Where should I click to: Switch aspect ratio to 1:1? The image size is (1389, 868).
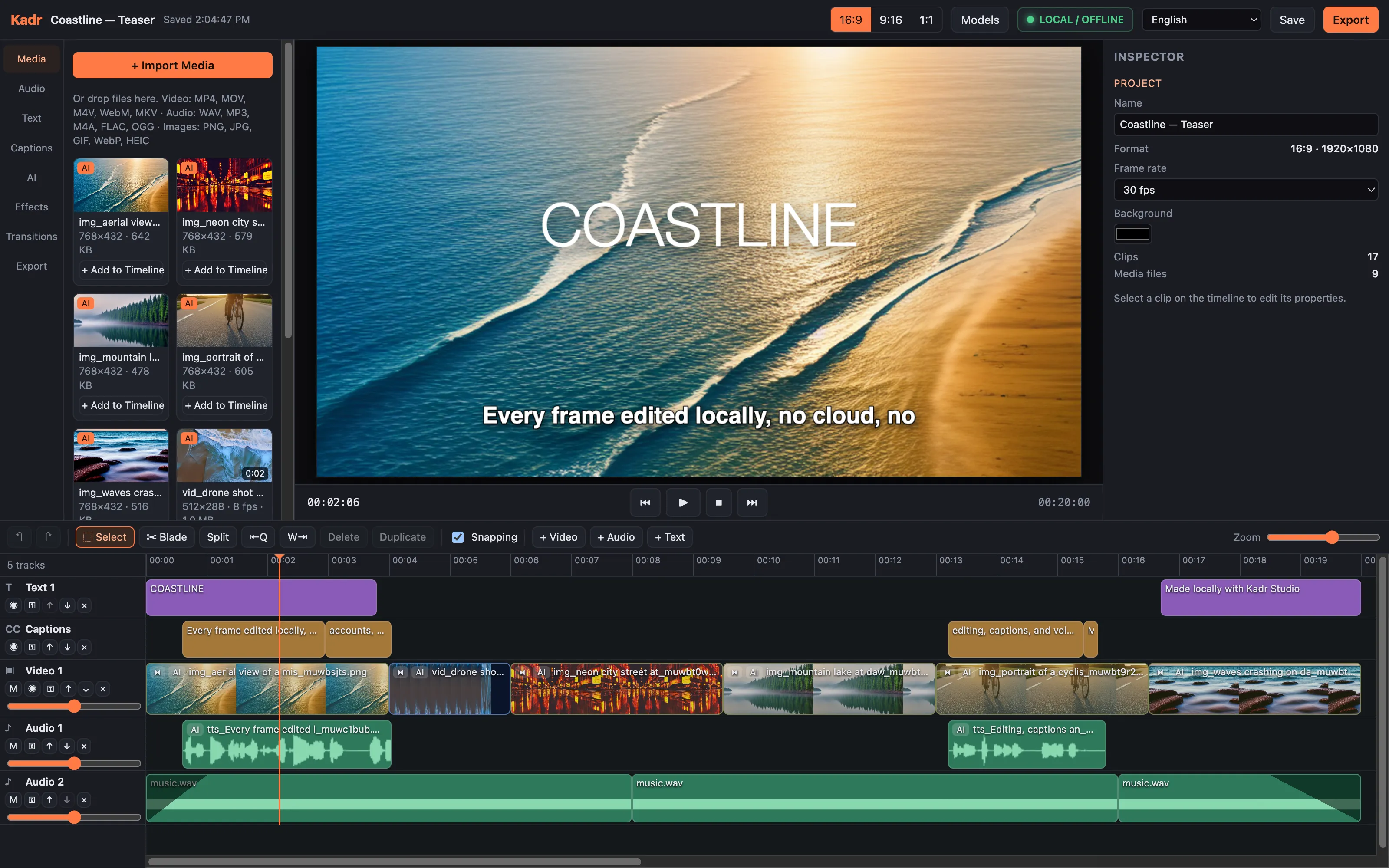click(x=926, y=20)
